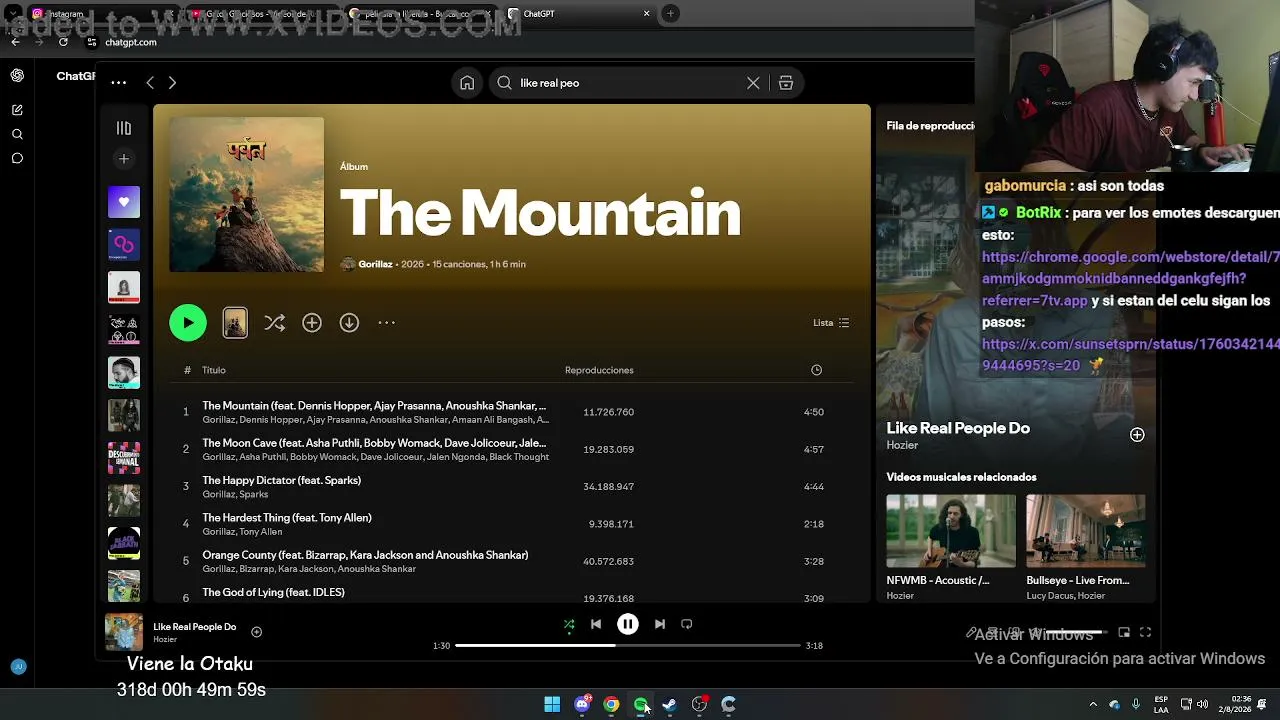The image size is (1280, 720).
Task: Open Discord from the taskbar
Action: click(x=582, y=705)
